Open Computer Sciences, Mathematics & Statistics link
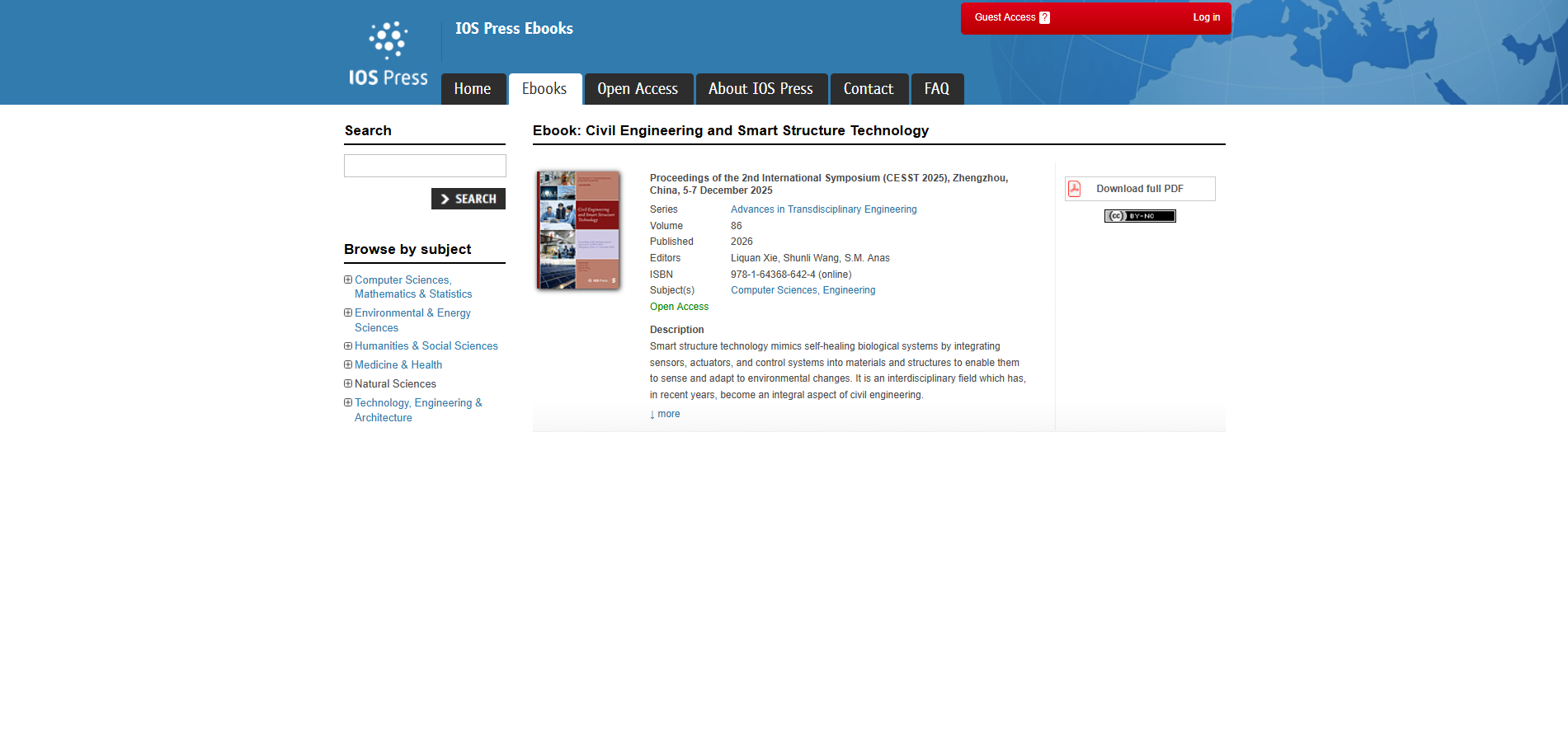 point(413,287)
